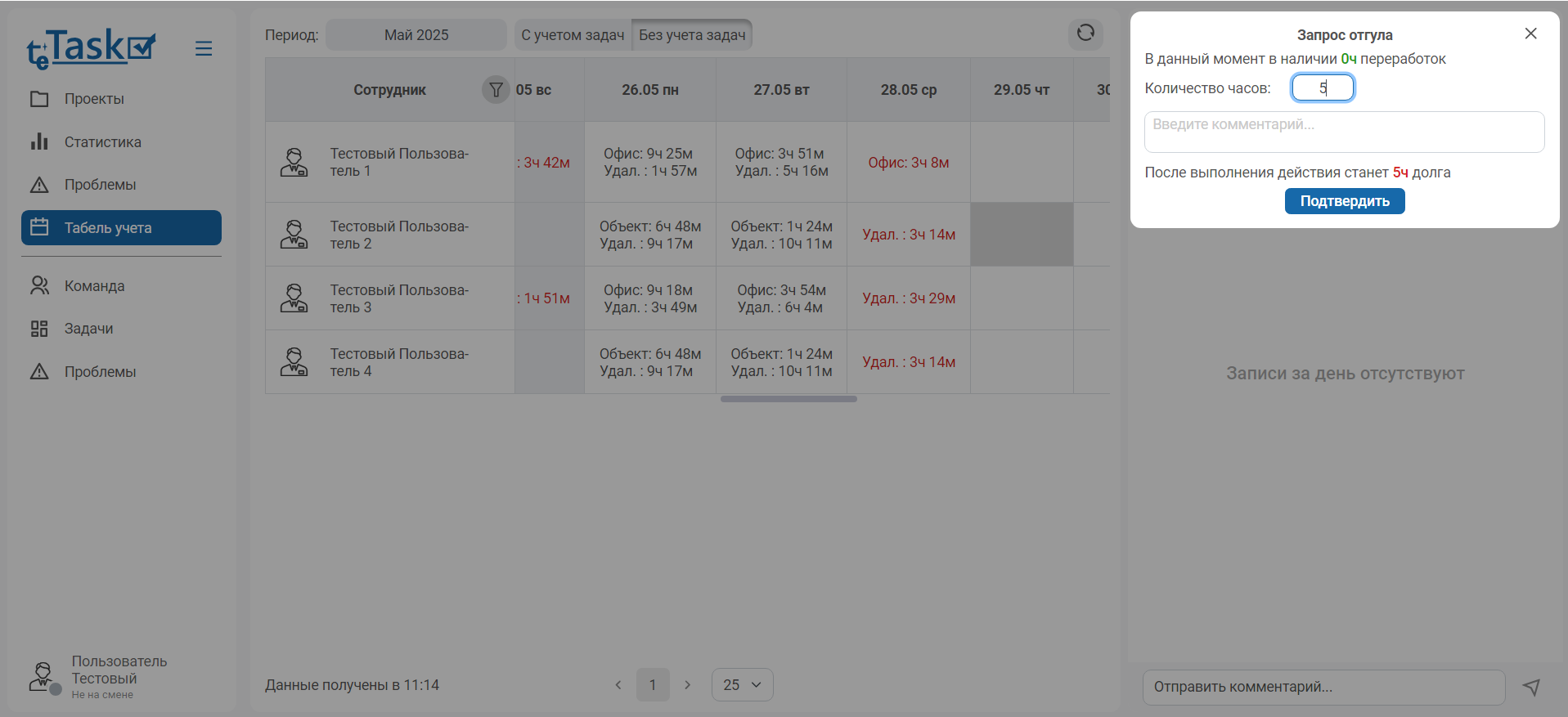
Task: Go to the next page arrow
Action: tap(688, 685)
